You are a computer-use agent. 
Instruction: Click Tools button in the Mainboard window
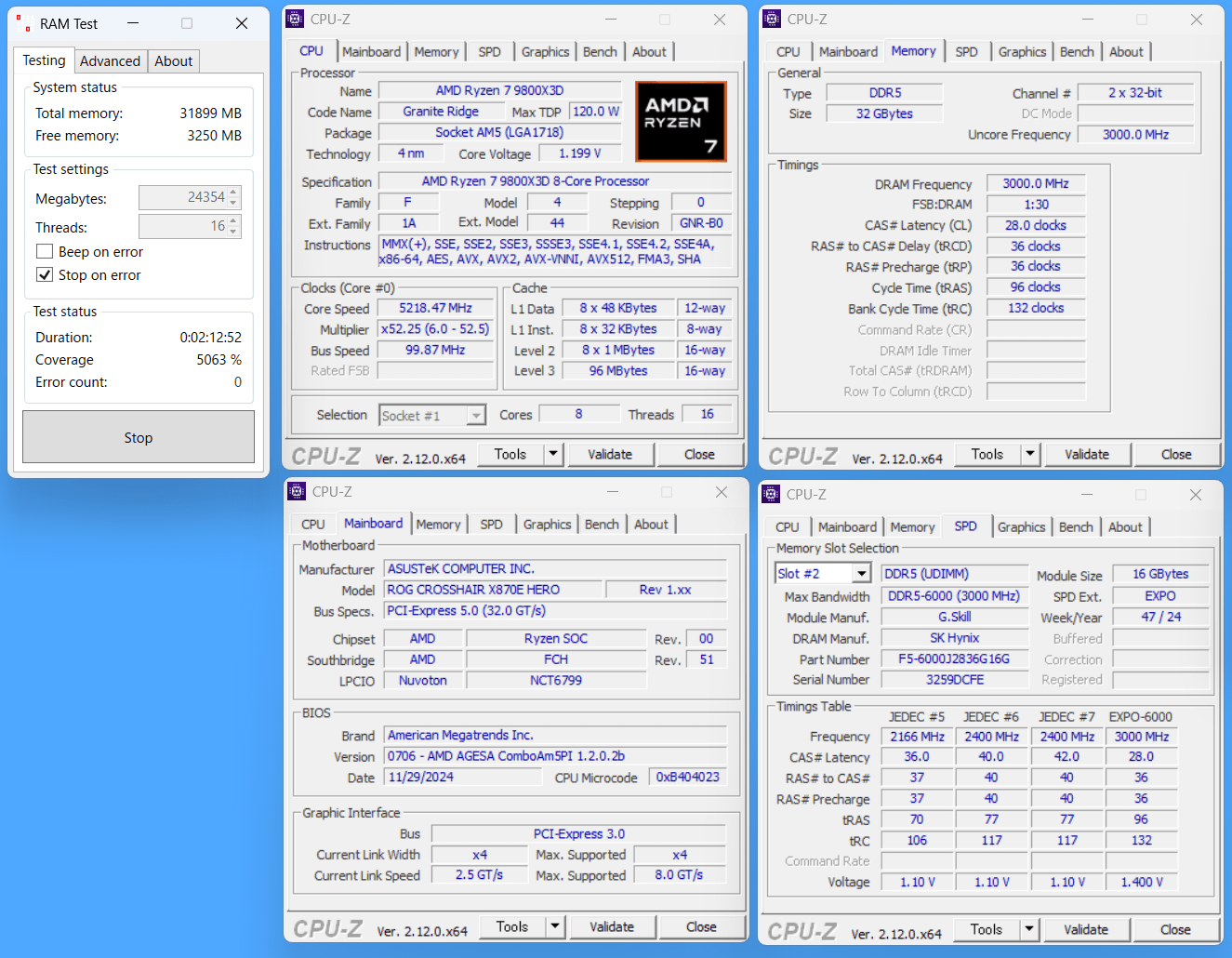click(512, 926)
